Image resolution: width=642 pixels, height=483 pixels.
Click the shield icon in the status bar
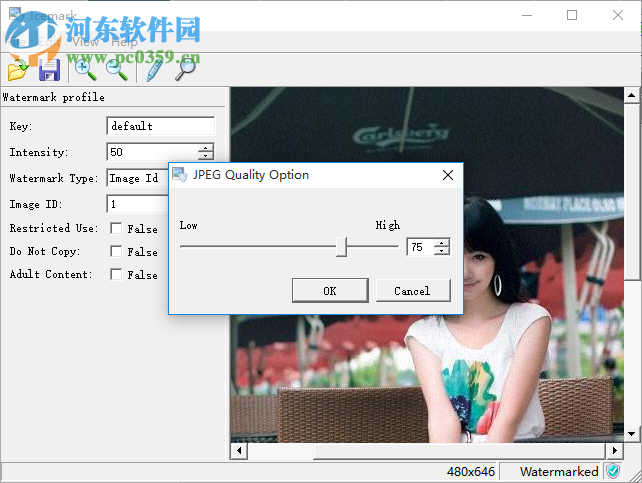(613, 471)
